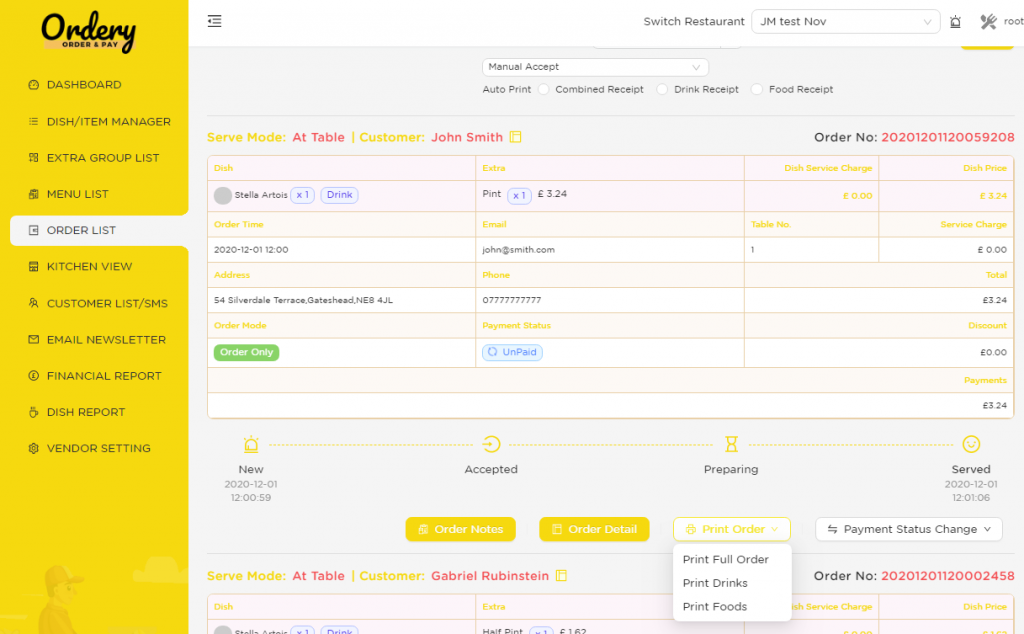The width and height of the screenshot is (1024, 634).
Task: Click the email john@smith.com
Action: [x=519, y=249]
